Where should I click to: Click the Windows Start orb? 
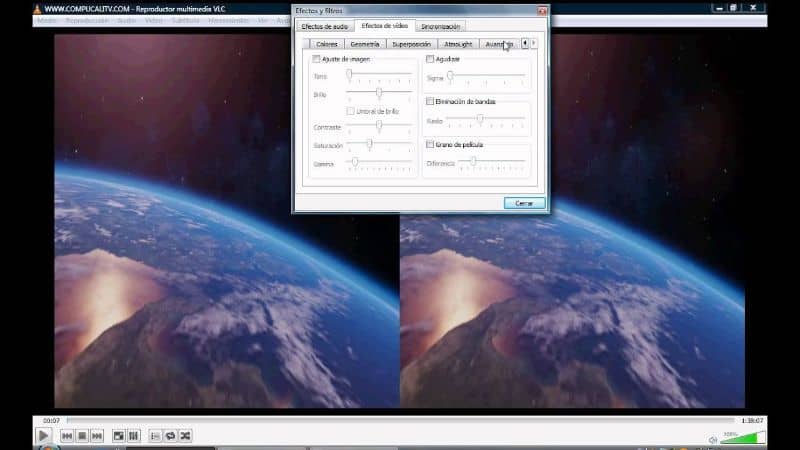[47, 447]
